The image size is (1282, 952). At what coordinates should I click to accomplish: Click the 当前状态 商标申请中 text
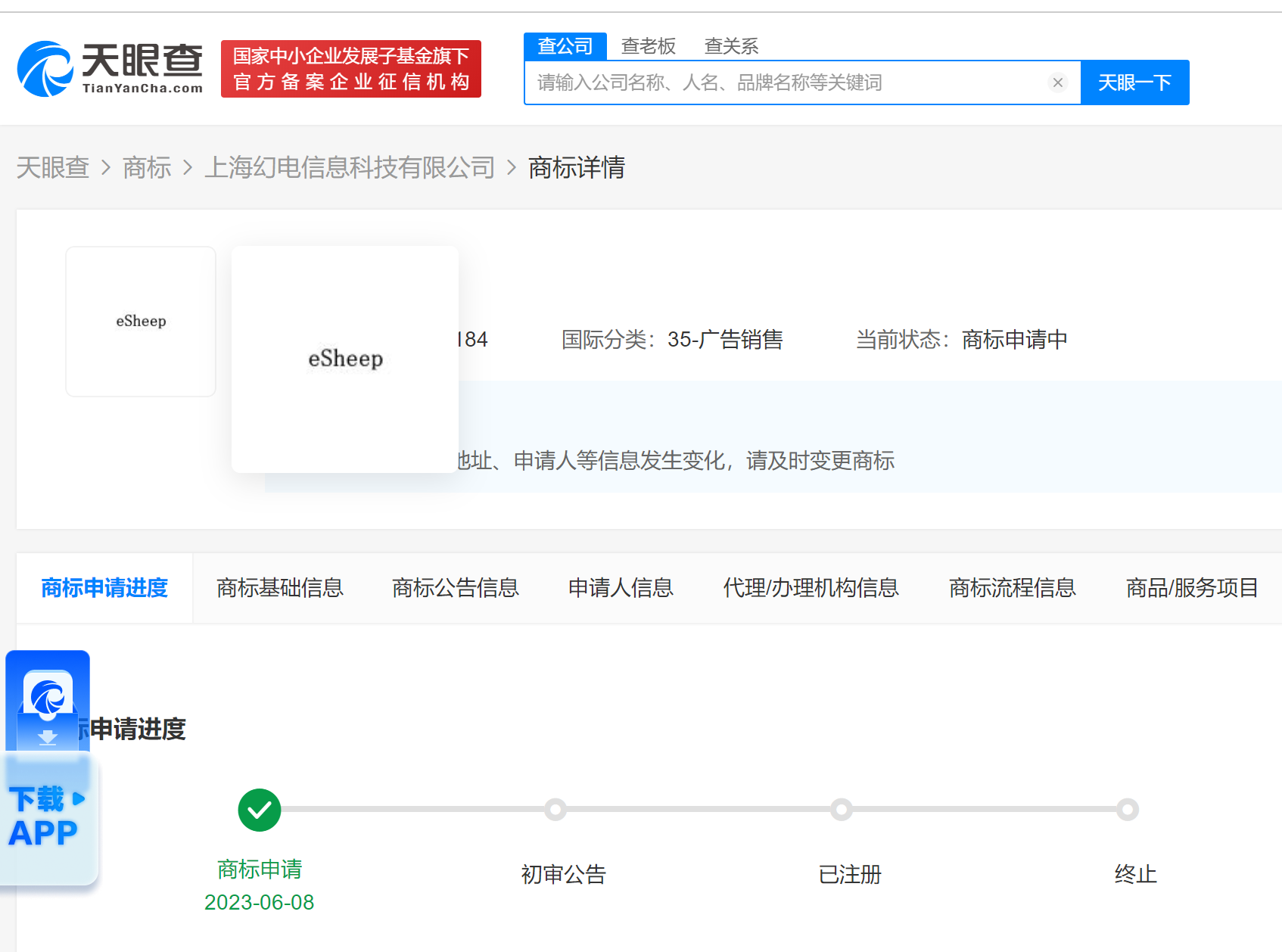[x=962, y=339]
